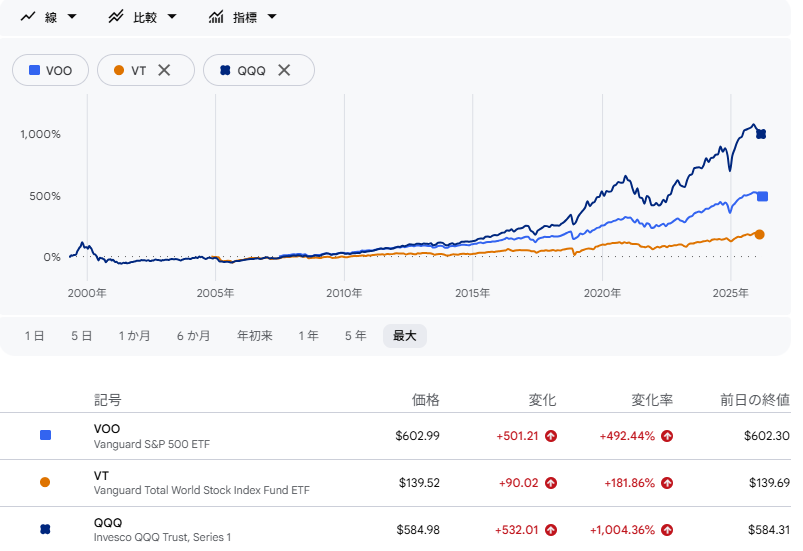Select the 1年 time range
This screenshot has height=551, width=803.
(x=308, y=336)
